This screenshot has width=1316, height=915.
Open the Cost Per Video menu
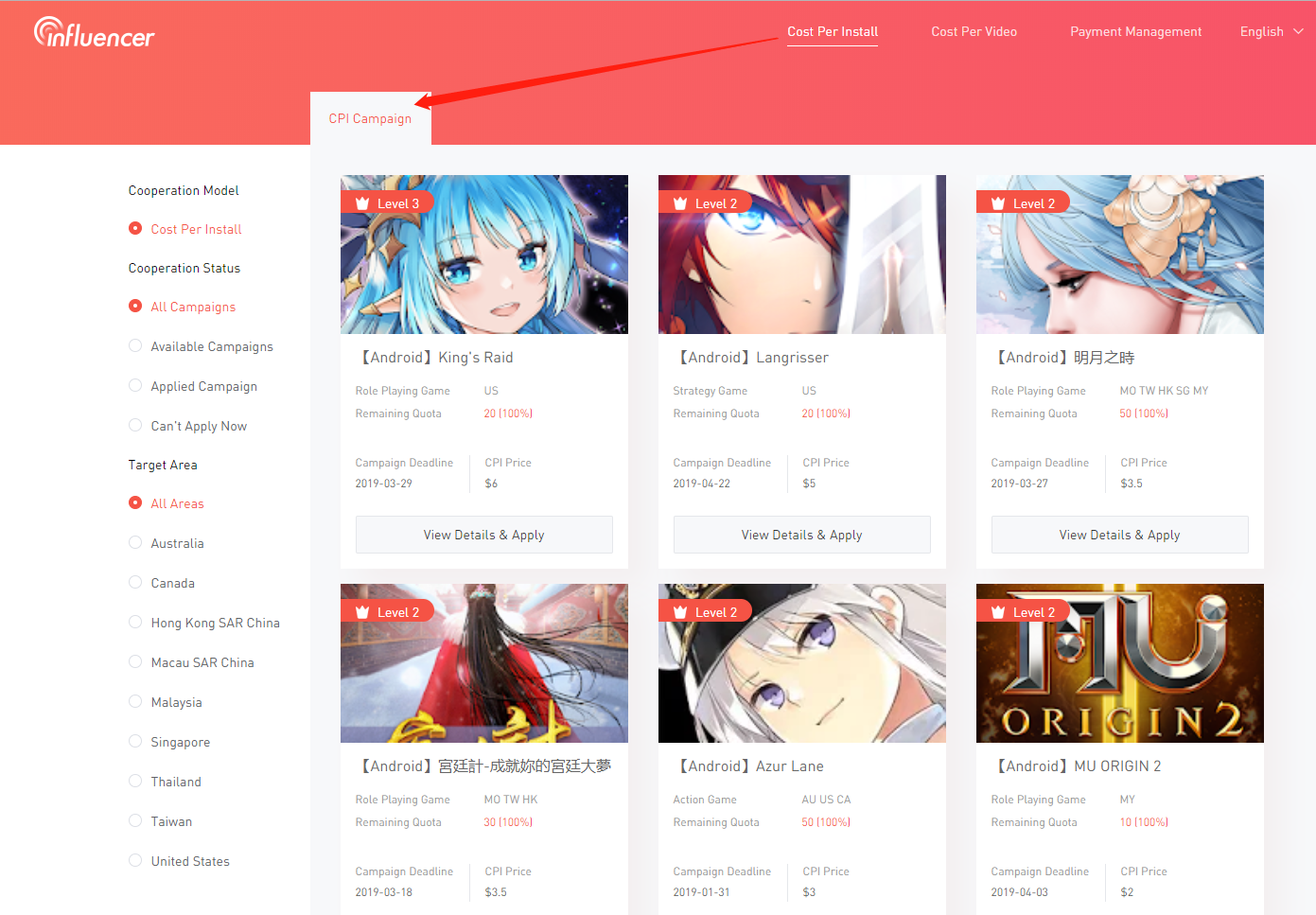(x=974, y=31)
